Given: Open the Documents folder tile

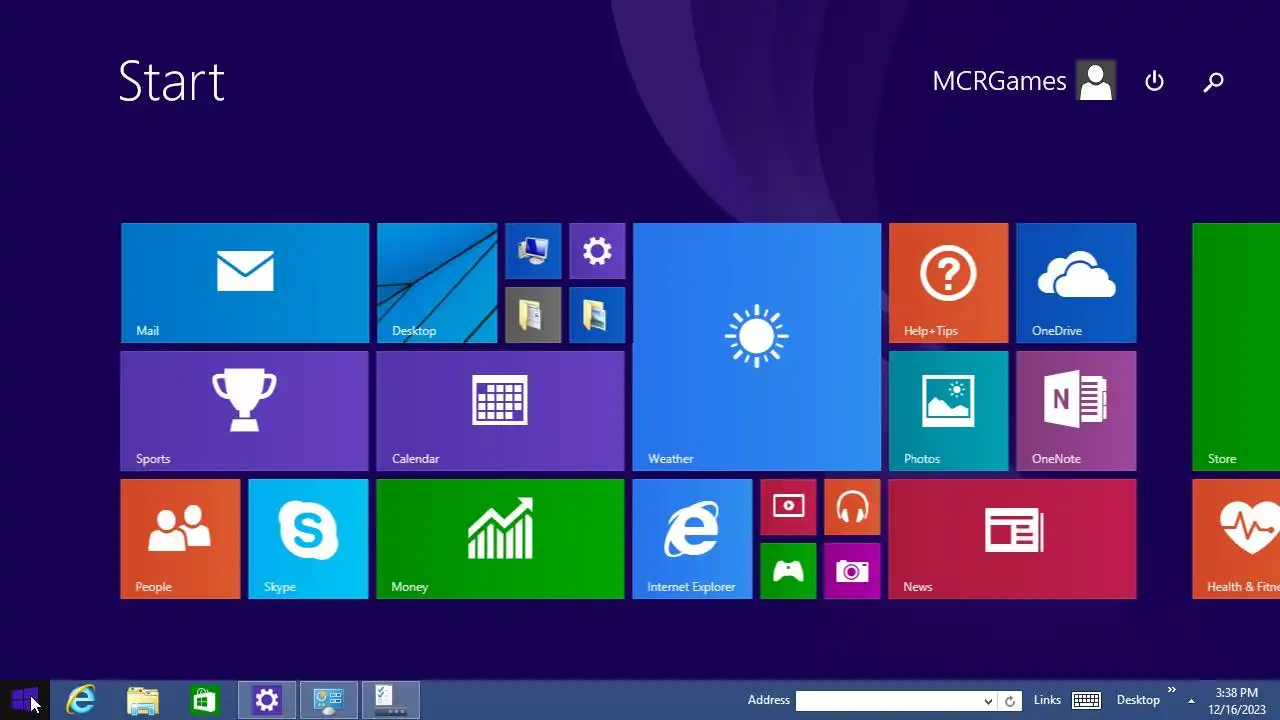Looking at the screenshot, I should (533, 315).
